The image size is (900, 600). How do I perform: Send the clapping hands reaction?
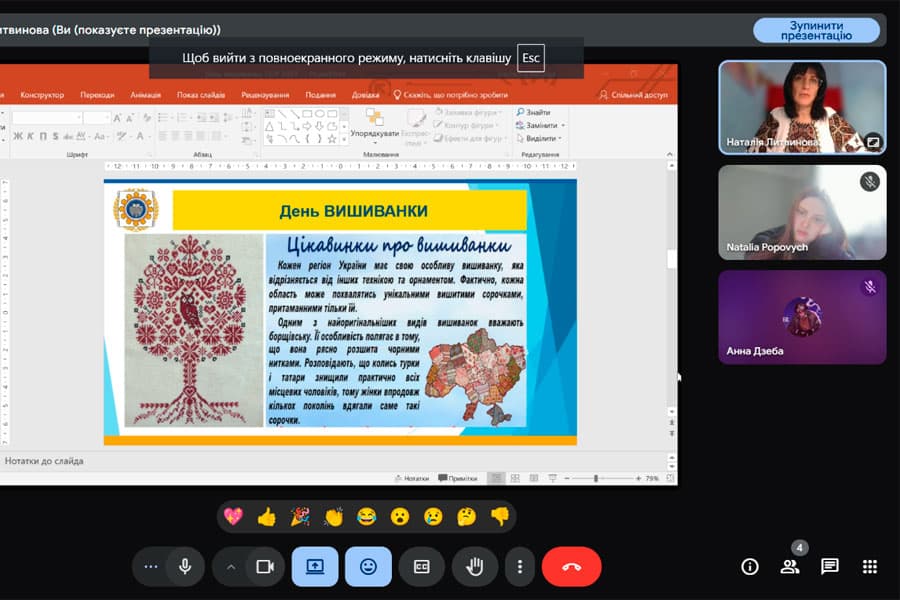(x=334, y=517)
